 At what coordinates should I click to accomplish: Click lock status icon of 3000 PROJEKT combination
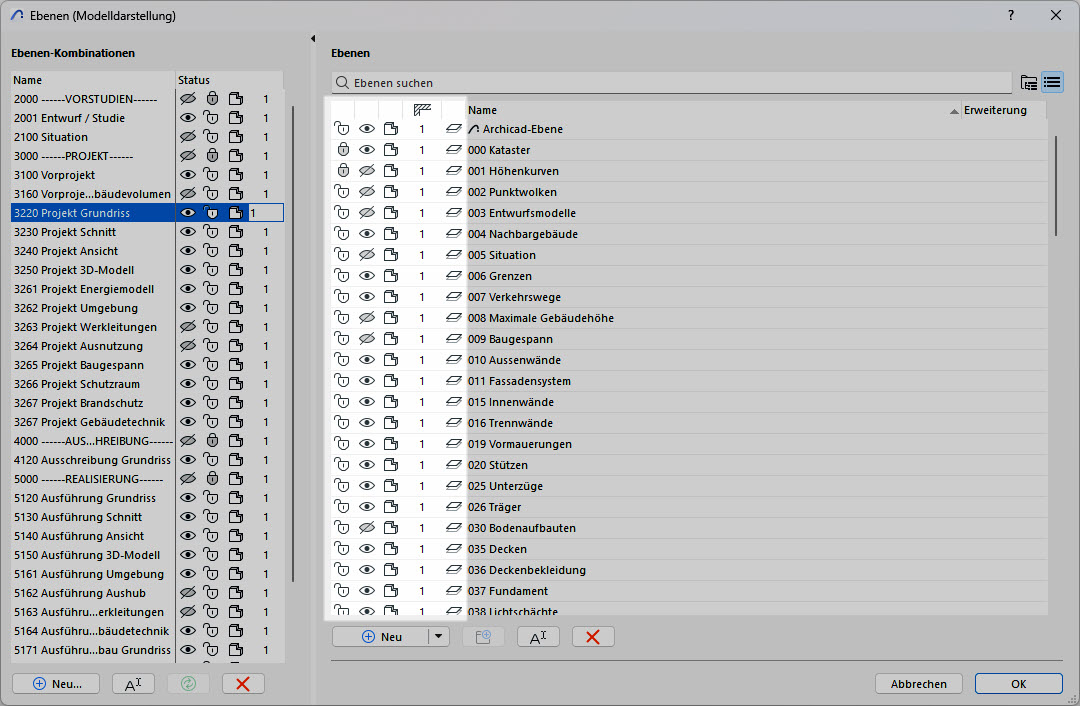click(x=212, y=156)
